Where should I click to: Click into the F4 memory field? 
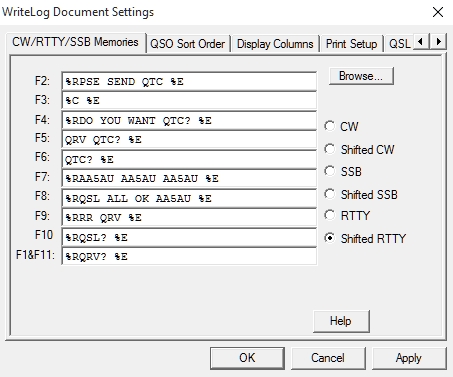(189, 120)
